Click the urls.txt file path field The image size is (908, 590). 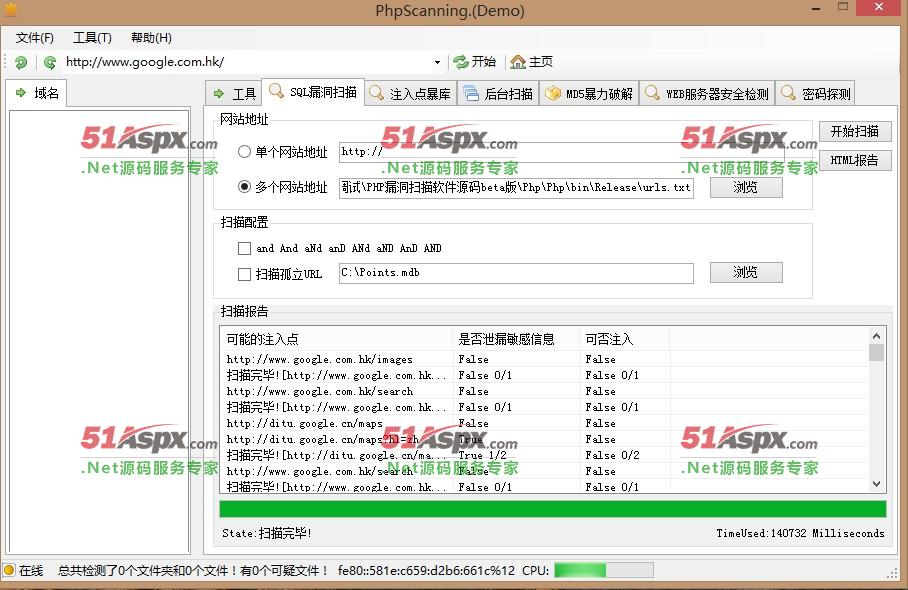(x=516, y=188)
